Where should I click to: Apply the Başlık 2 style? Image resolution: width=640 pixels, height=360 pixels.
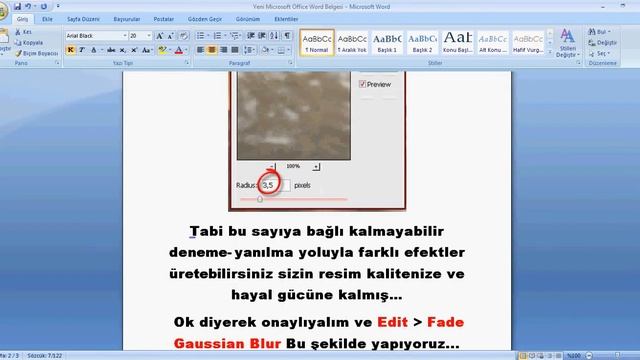coord(422,42)
